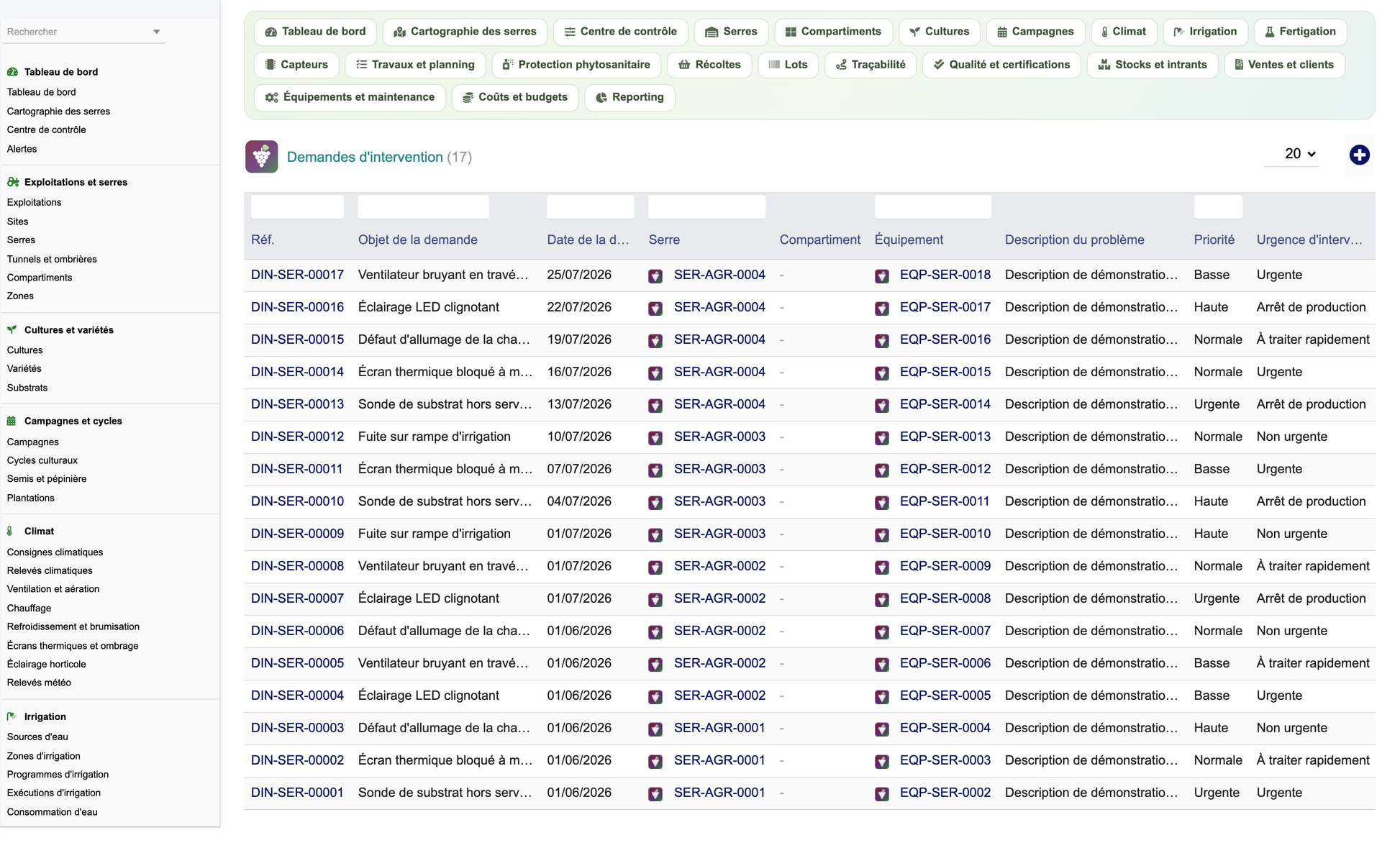This screenshot has width=1400, height=866.
Task: Open Éclairage horticole in the sidebar
Action: pos(46,664)
